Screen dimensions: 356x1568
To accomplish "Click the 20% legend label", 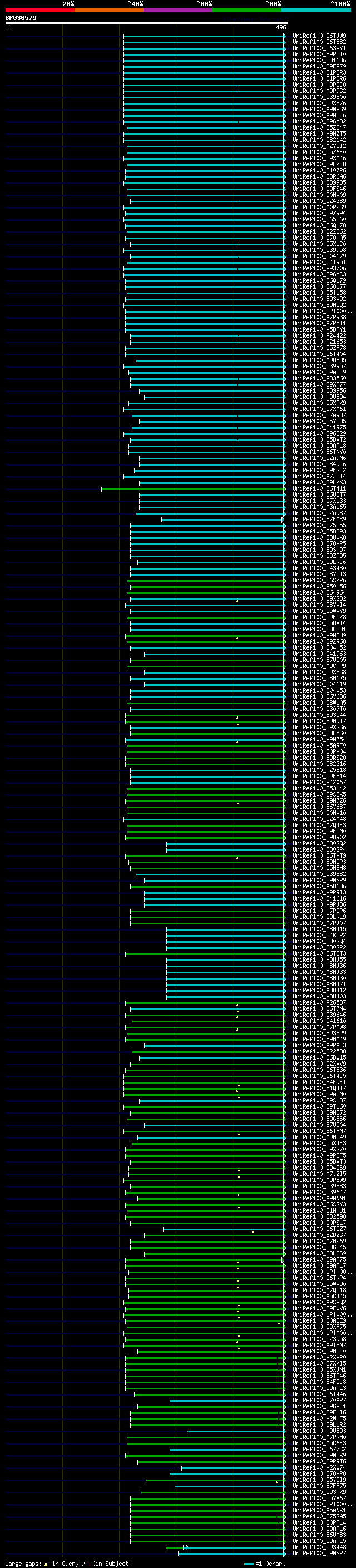I will pyautogui.click(x=68, y=4).
